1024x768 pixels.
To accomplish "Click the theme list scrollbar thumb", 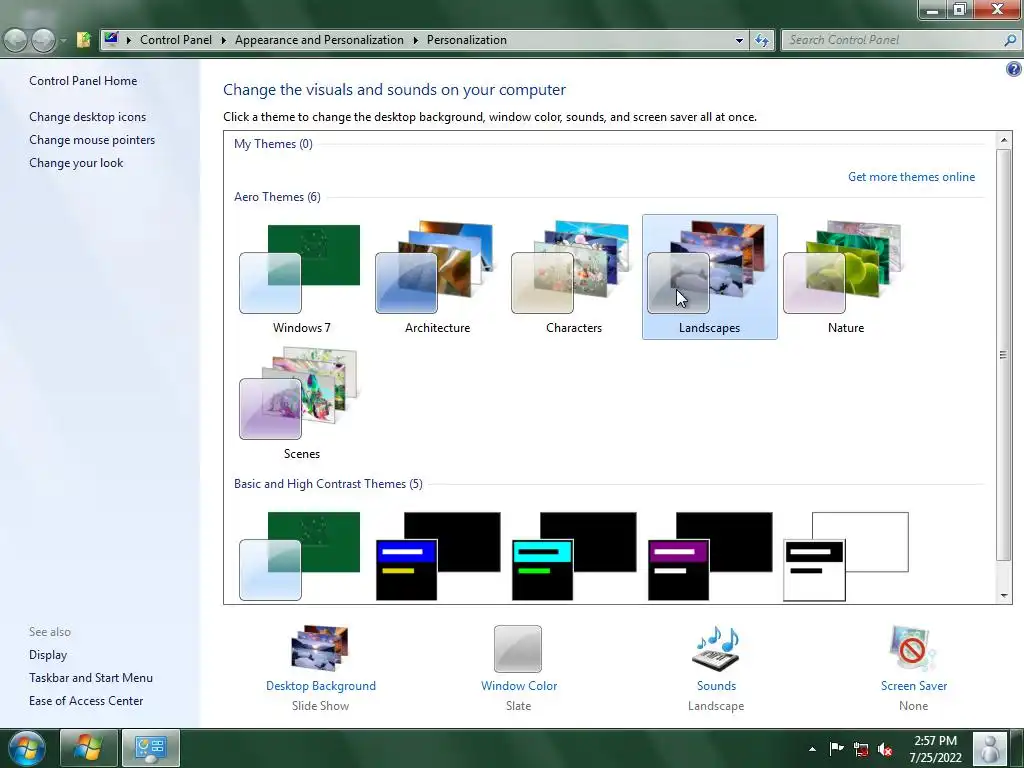I will (x=1004, y=355).
